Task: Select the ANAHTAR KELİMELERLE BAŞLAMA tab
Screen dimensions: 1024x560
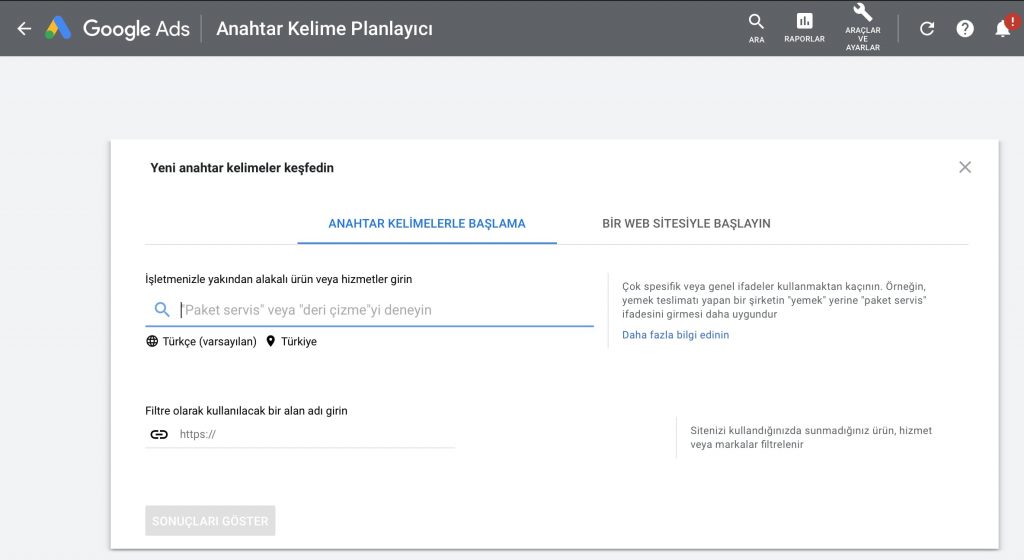Action: coord(426,224)
